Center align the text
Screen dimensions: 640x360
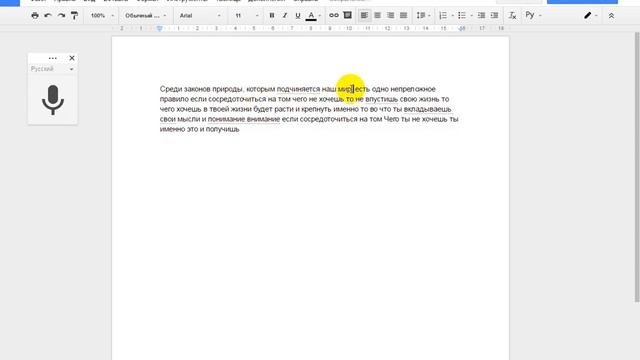378,16
